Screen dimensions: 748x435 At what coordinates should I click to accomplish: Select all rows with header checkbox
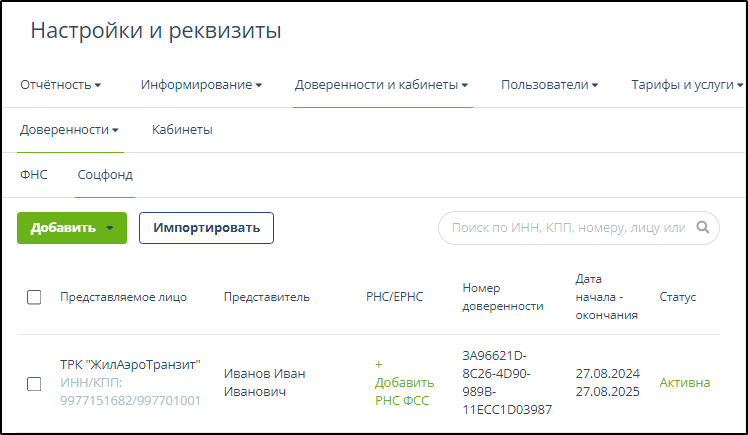(34, 297)
